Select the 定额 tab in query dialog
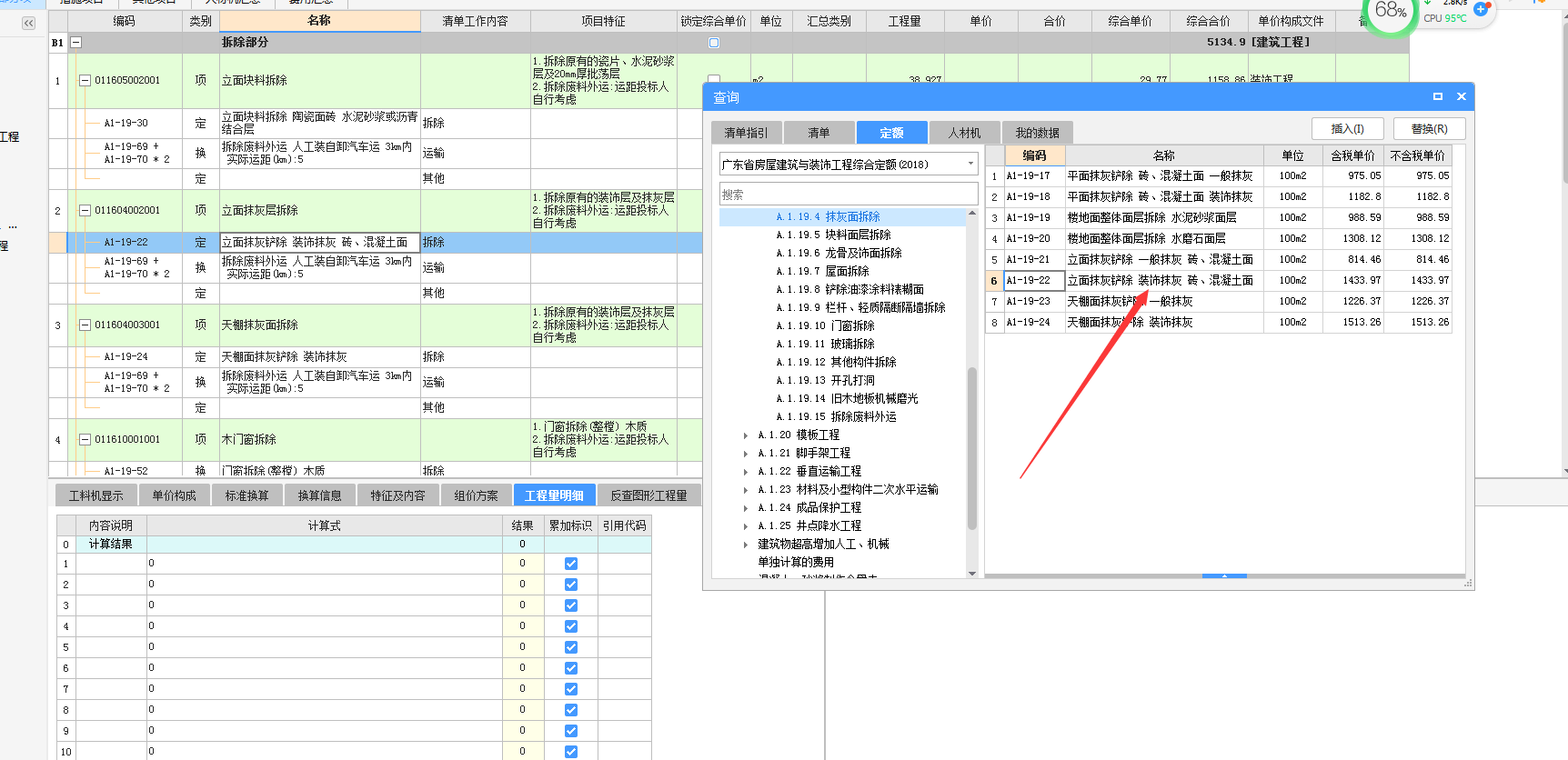1568x760 pixels. coord(891,133)
